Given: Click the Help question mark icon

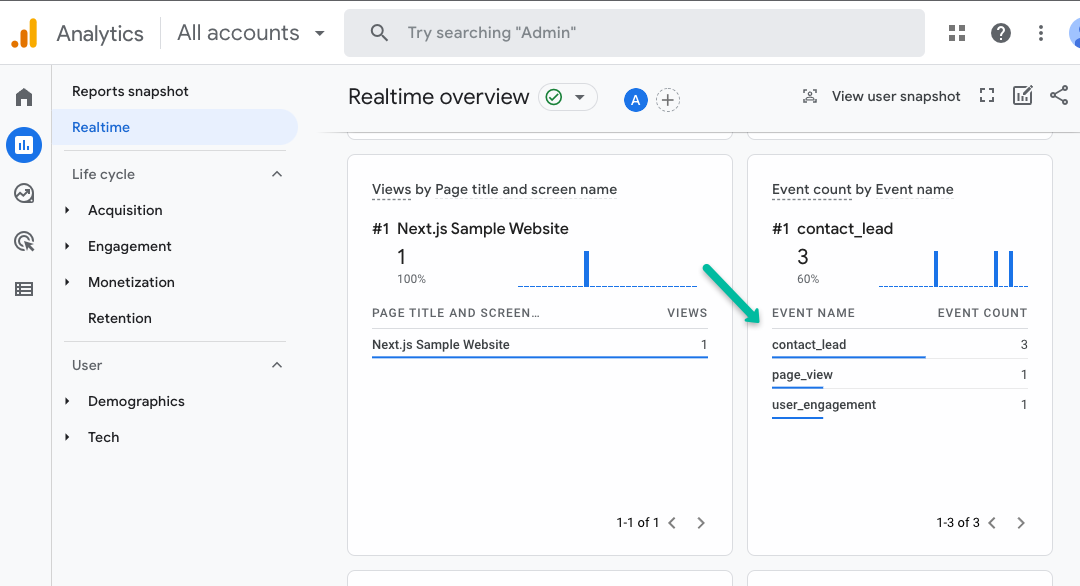Looking at the screenshot, I should pos(1000,33).
